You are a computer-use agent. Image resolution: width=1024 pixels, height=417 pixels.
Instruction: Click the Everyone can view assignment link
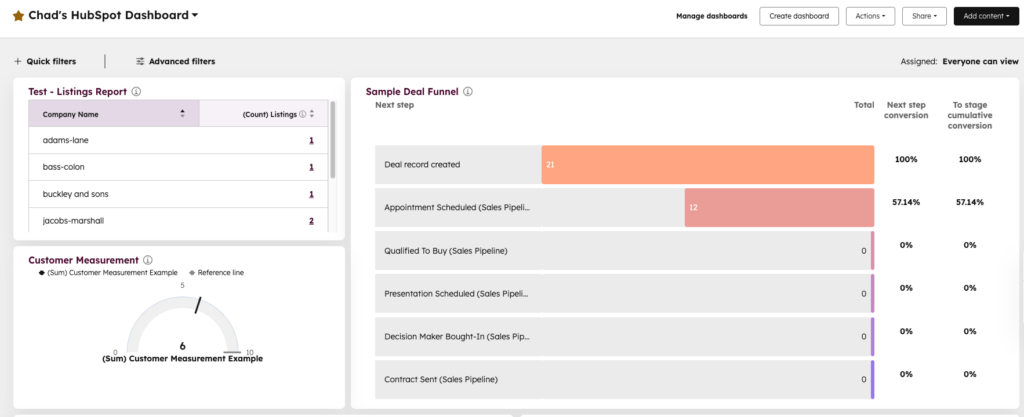pos(980,61)
